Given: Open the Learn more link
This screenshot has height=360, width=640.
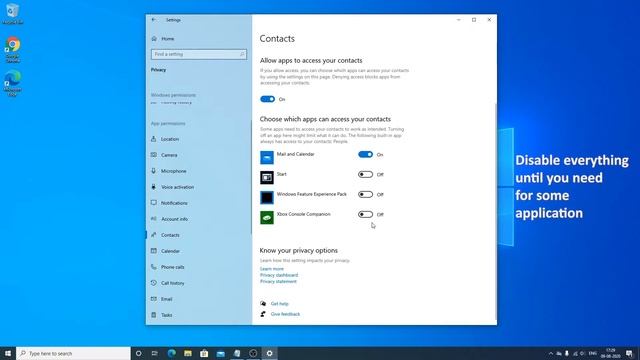Looking at the screenshot, I should (x=272, y=269).
